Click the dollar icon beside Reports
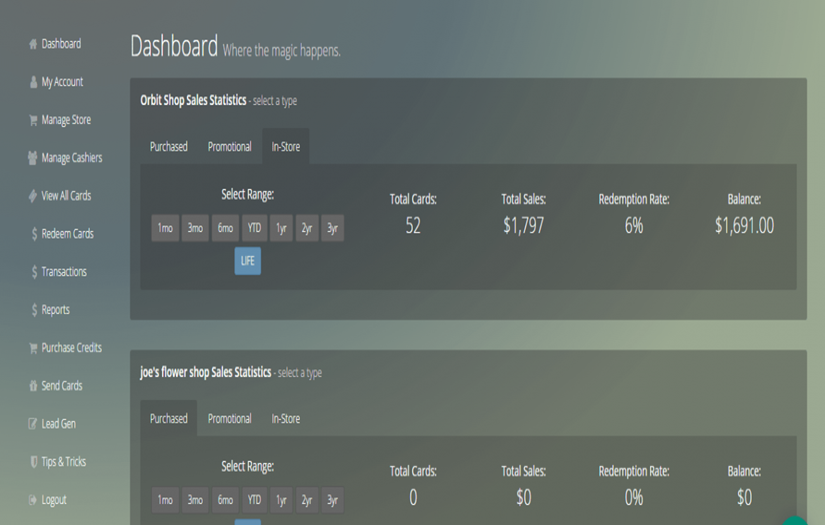This screenshot has width=825, height=525. coord(34,310)
